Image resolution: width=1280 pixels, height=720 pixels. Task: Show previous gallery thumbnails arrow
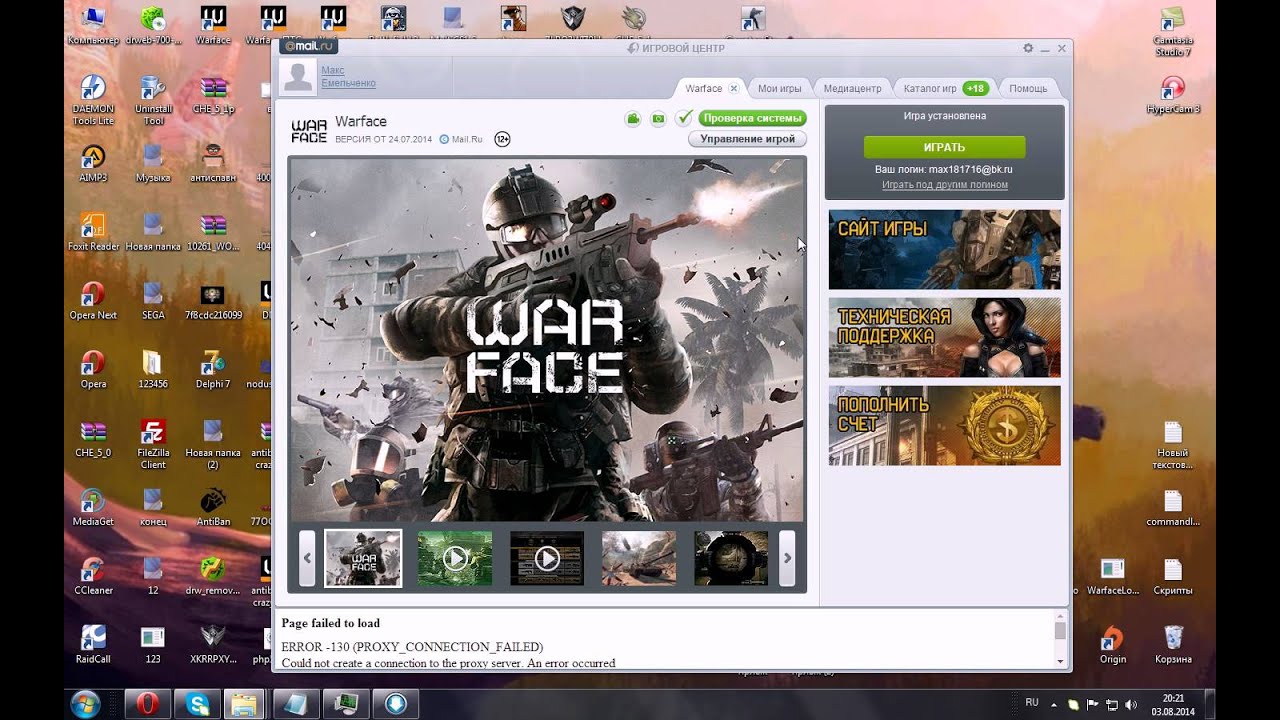(x=308, y=558)
